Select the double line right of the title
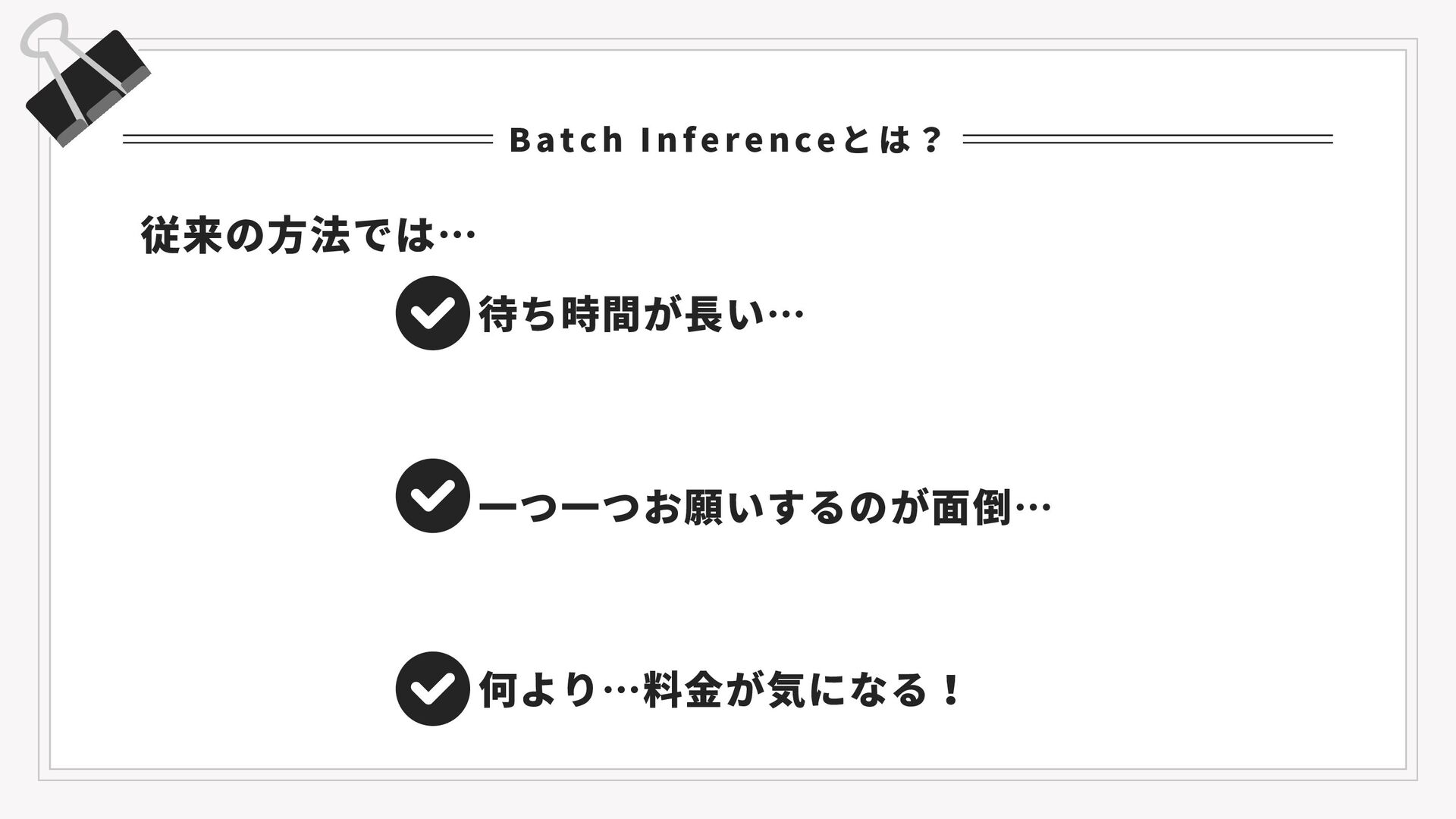 tap(1147, 139)
